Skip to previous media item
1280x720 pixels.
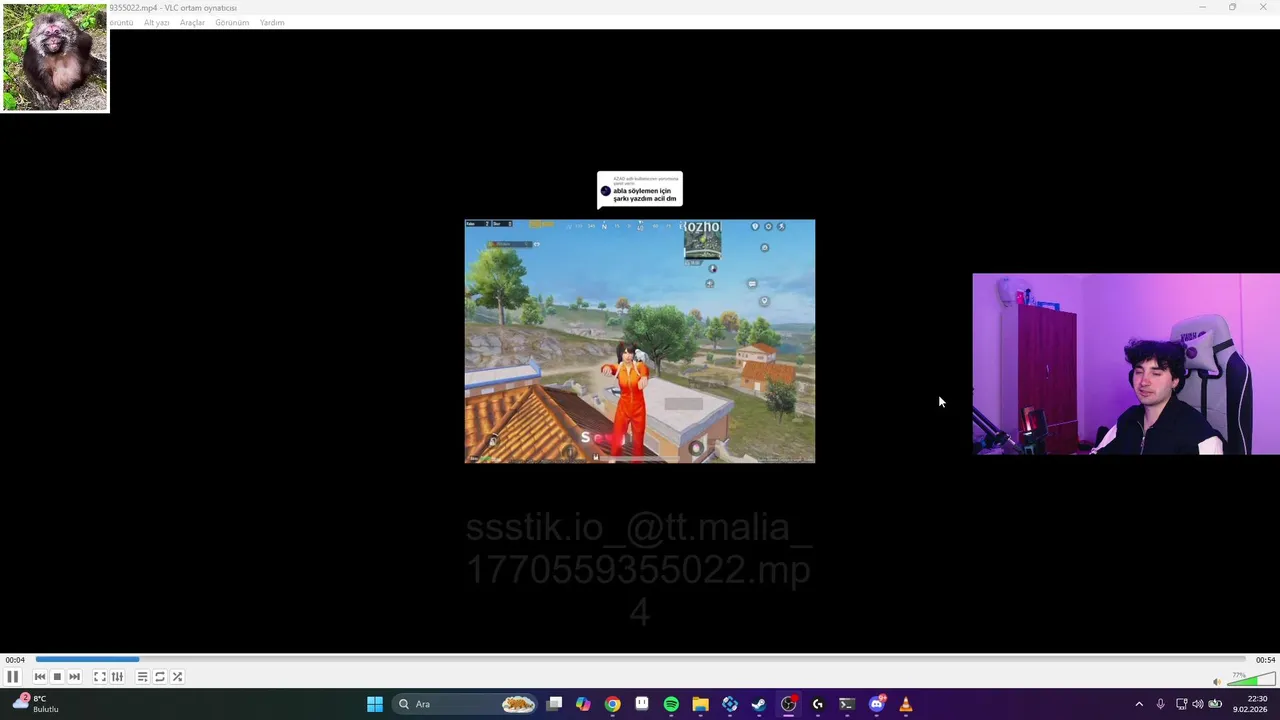coord(40,677)
